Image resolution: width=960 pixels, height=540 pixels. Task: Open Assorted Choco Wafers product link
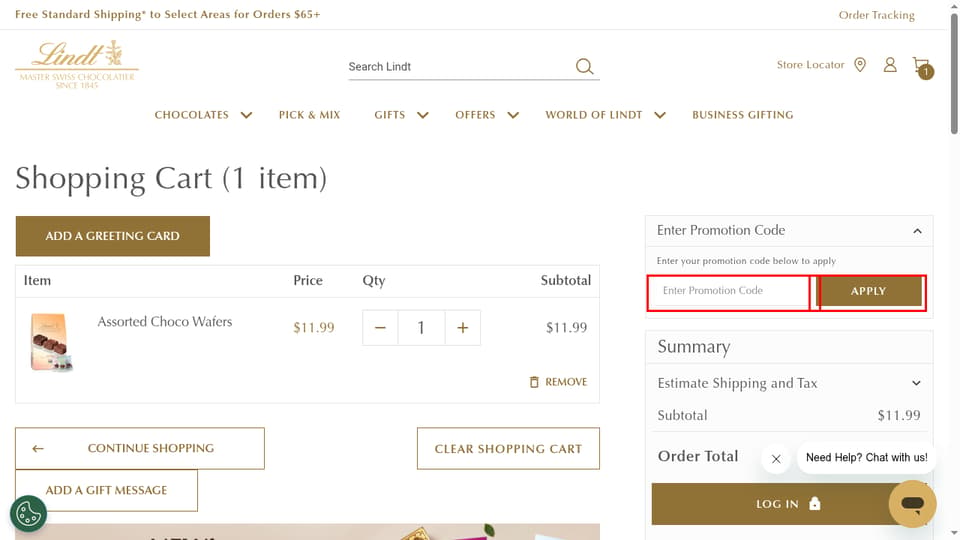165,321
